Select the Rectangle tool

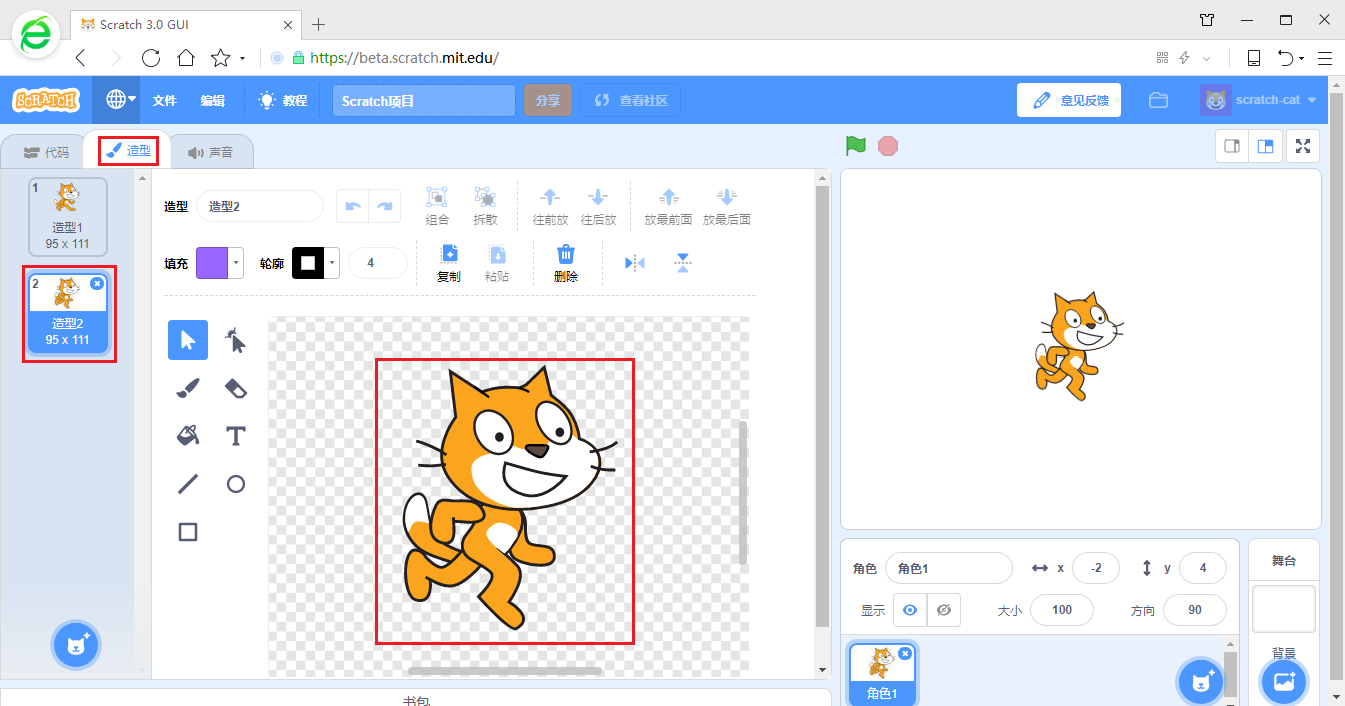[x=188, y=532]
